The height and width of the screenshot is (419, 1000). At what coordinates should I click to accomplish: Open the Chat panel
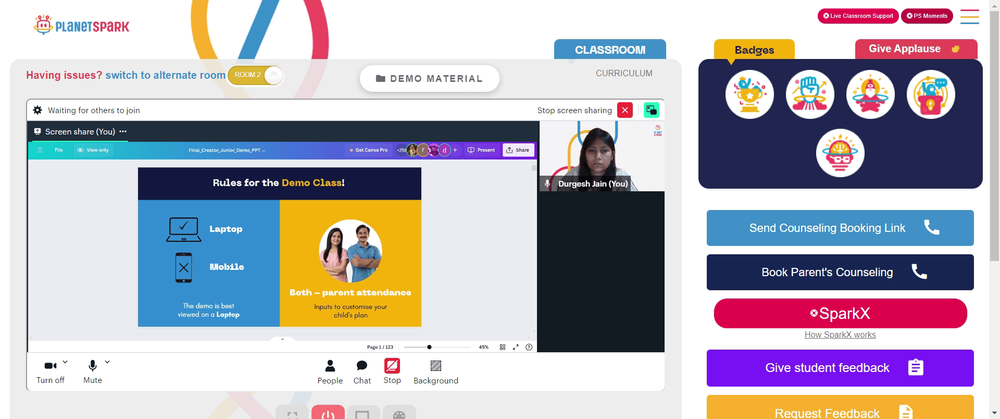tap(362, 372)
